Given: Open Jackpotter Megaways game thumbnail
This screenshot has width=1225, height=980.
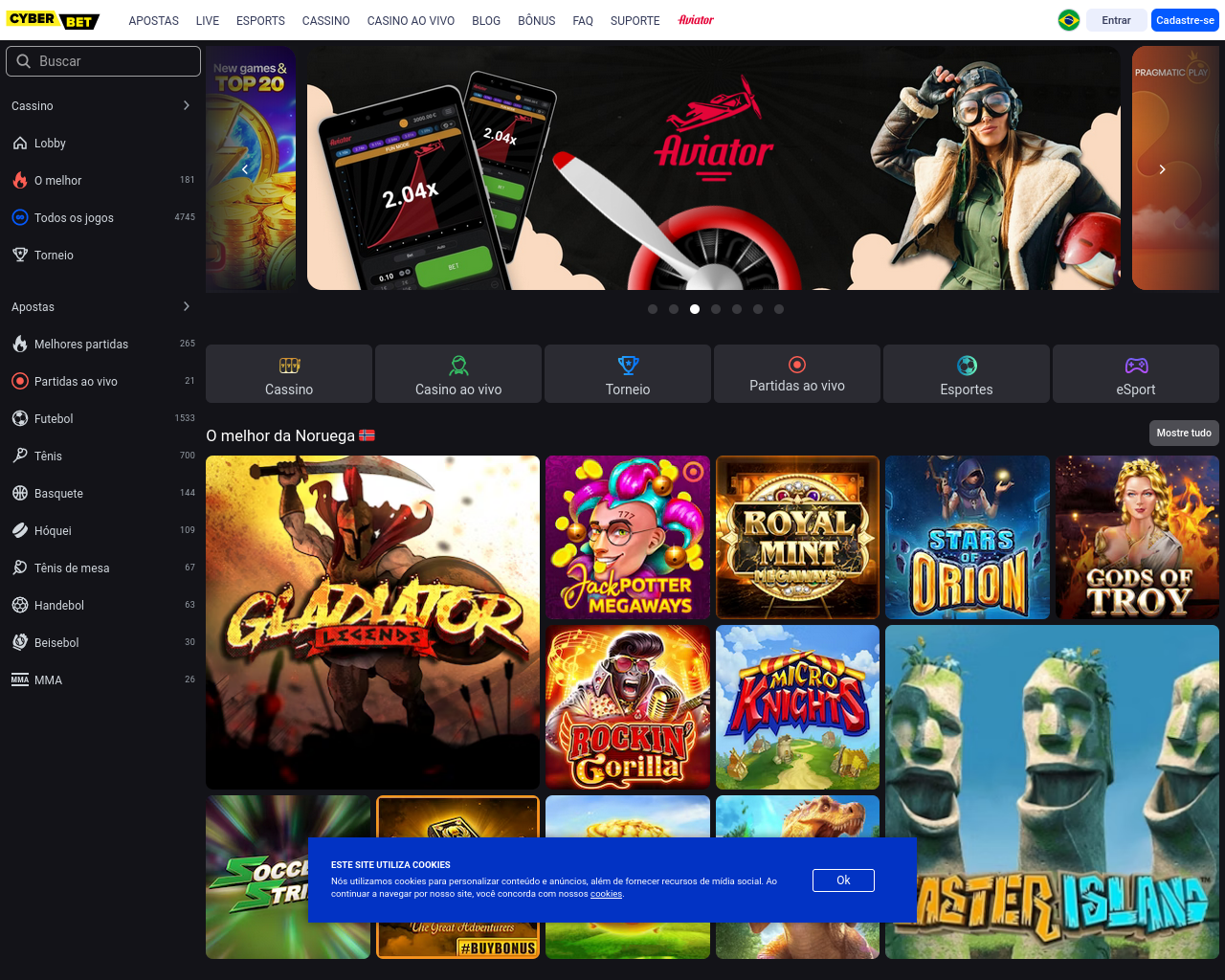Looking at the screenshot, I should [x=628, y=538].
